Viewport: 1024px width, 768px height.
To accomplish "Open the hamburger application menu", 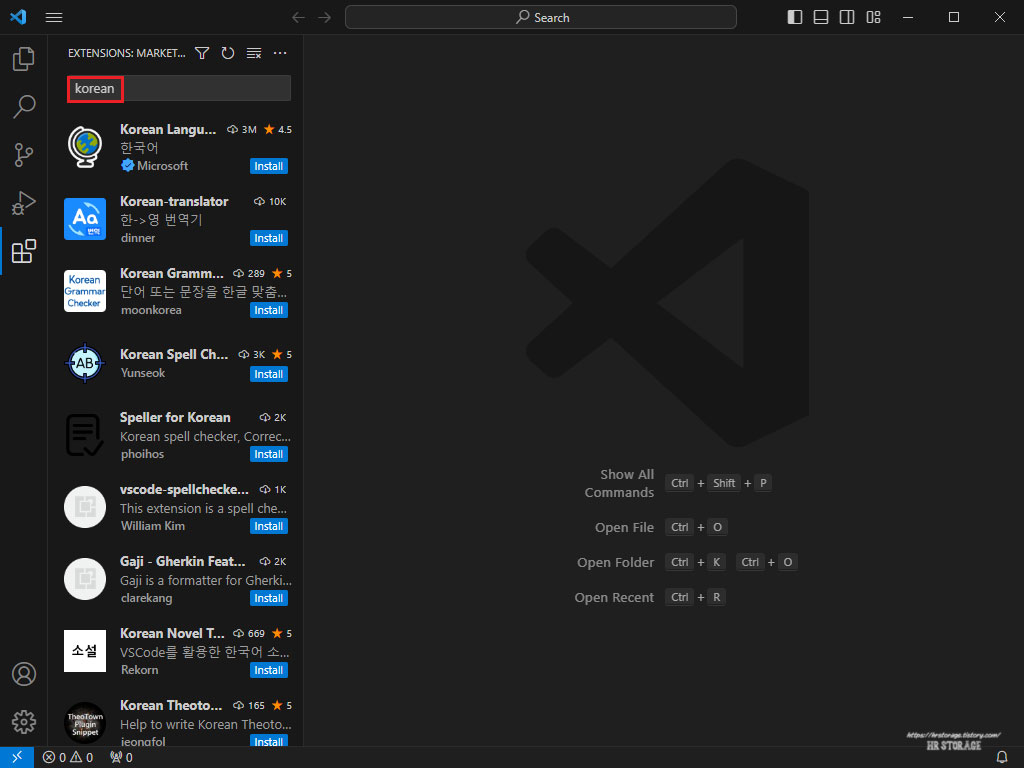I will pos(54,18).
